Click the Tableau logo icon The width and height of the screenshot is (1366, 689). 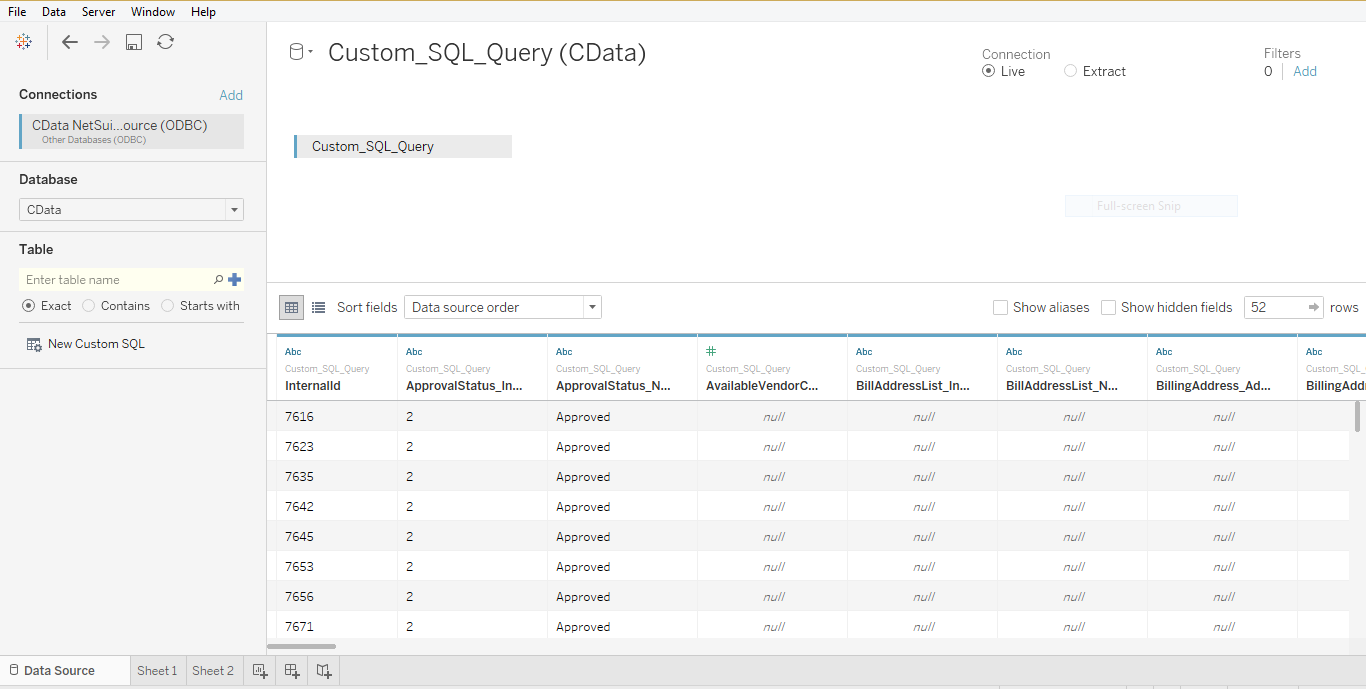click(24, 41)
